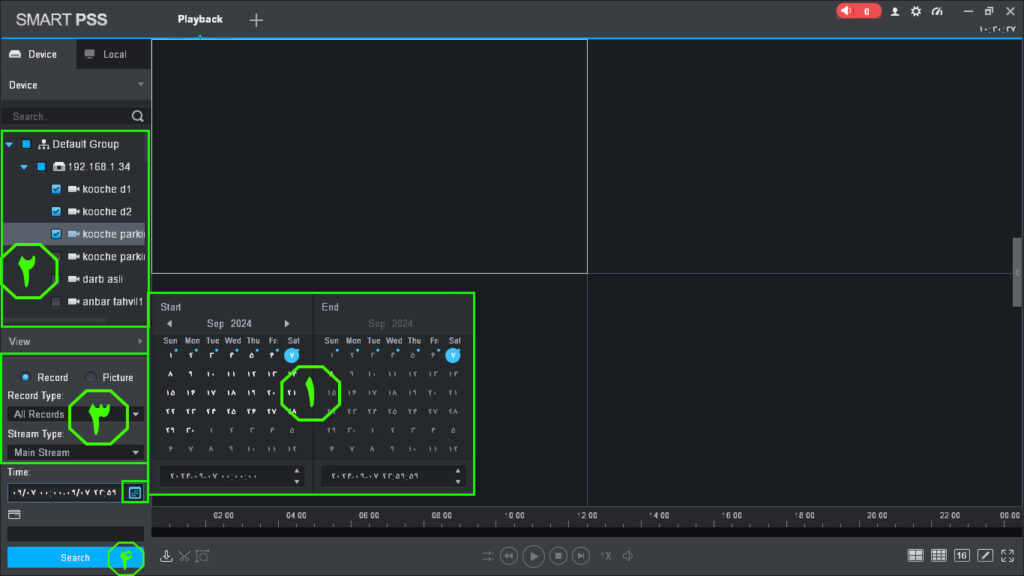
Task: Uncheck the kooche d2 camera checkbox
Action: (56, 212)
